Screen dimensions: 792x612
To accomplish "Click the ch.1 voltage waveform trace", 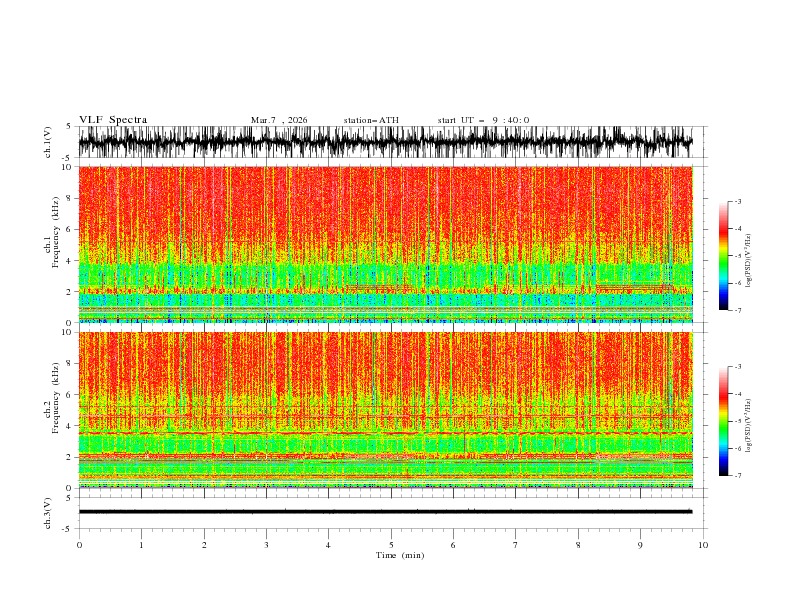I will tap(385, 142).
